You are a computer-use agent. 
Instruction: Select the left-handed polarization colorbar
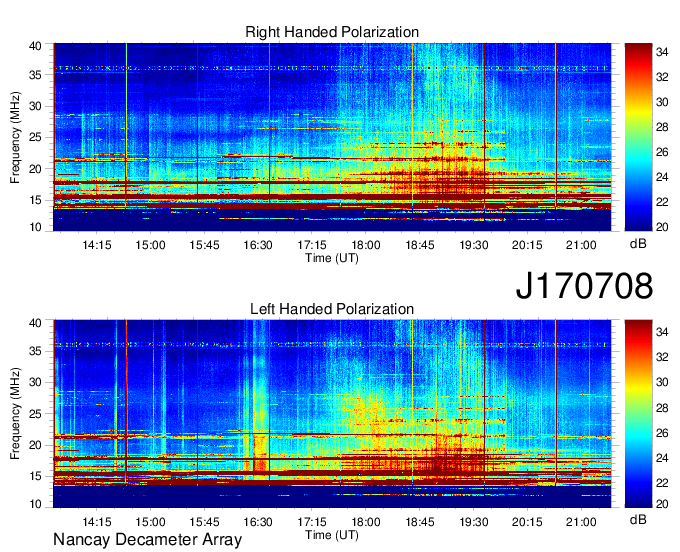pyautogui.click(x=638, y=414)
